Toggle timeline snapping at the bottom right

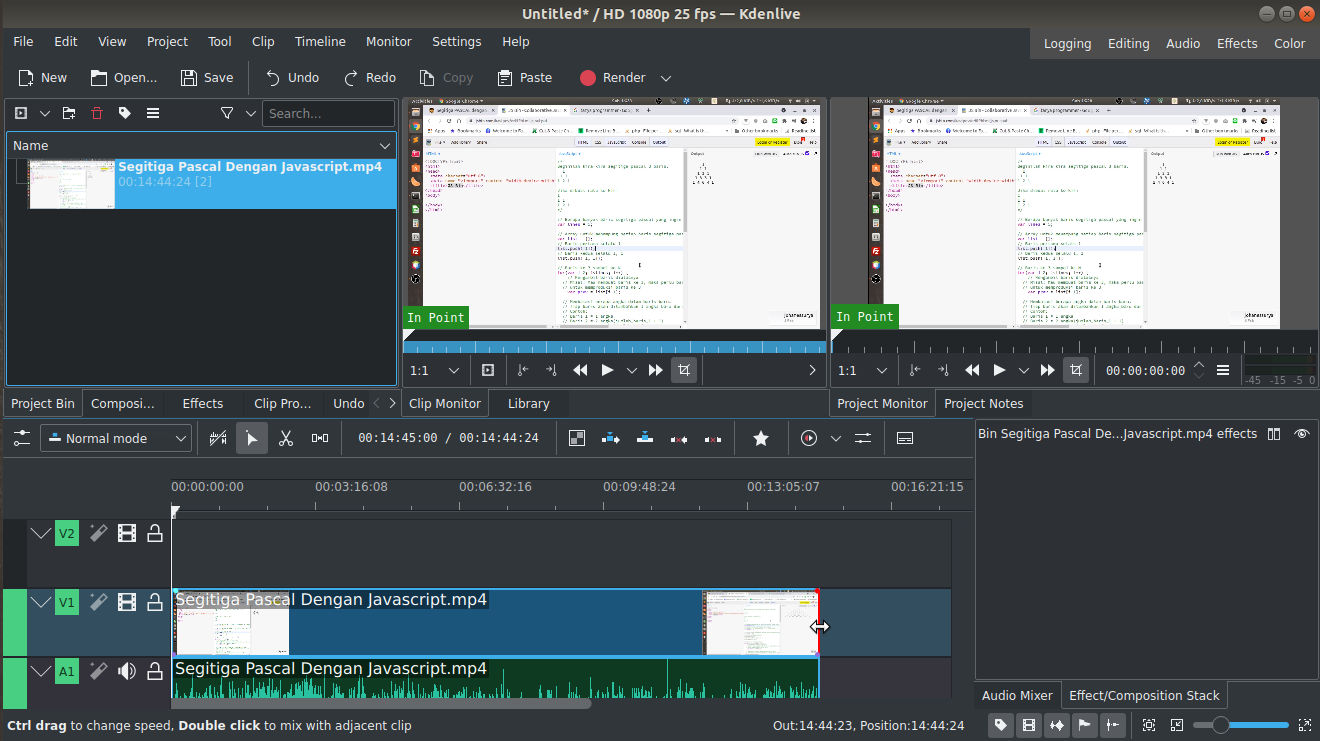(1113, 725)
